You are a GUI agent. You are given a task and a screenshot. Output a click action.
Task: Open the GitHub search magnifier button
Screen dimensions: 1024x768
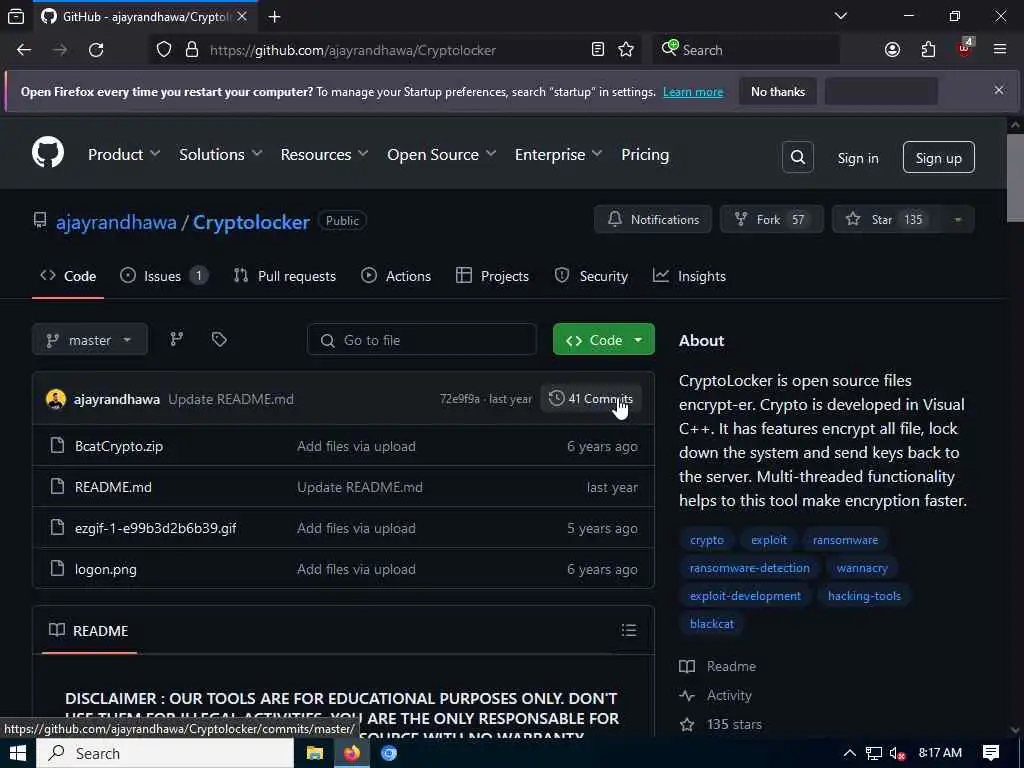point(797,157)
